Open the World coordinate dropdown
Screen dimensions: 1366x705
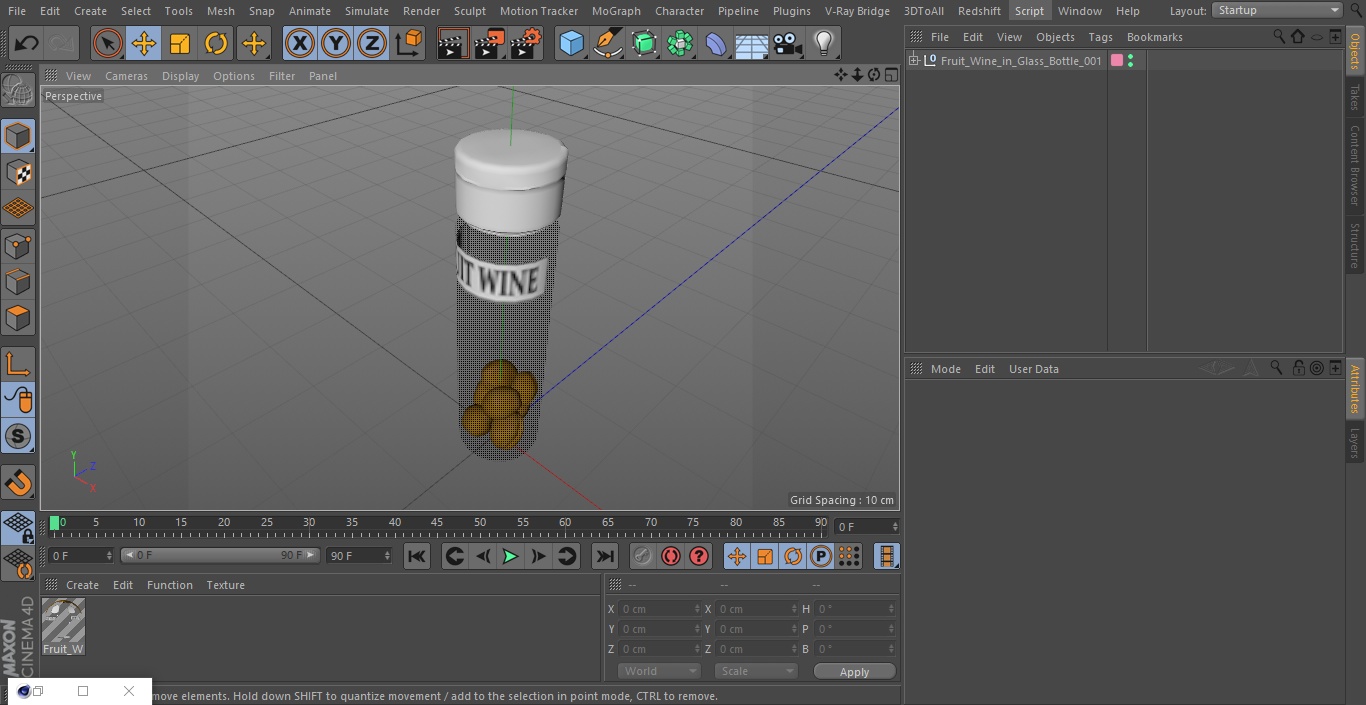pos(658,671)
